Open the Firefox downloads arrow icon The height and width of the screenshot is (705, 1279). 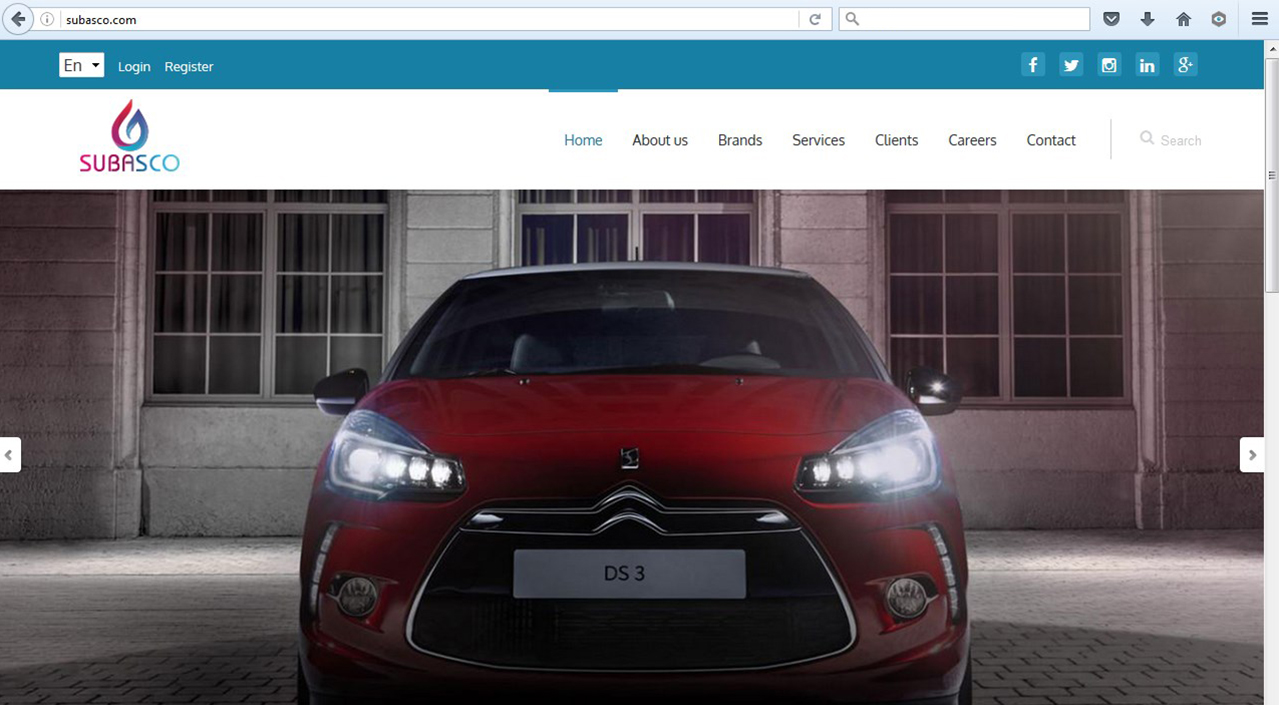(1147, 19)
